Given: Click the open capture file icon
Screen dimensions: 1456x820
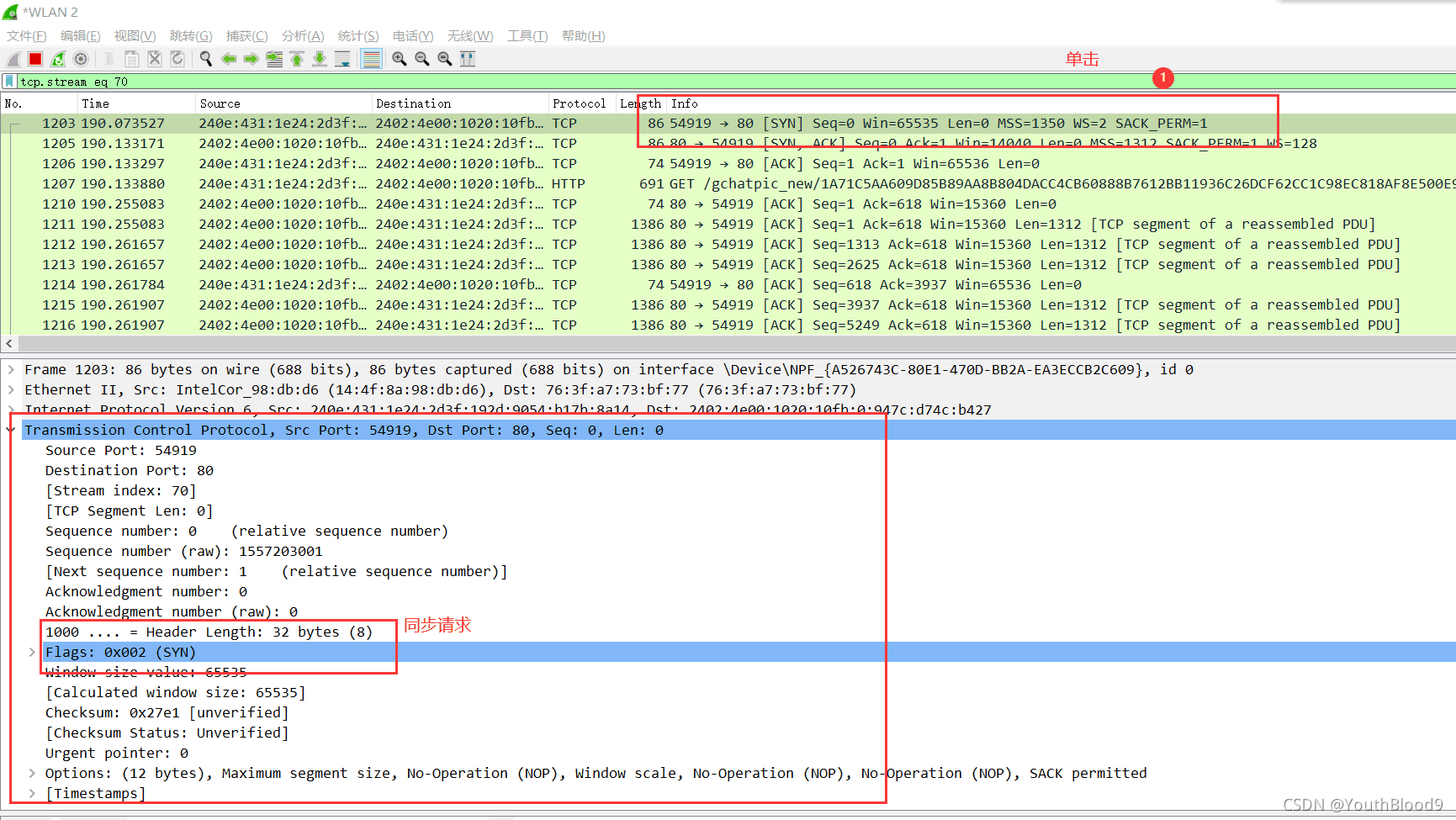Looking at the screenshot, I should point(109,59).
